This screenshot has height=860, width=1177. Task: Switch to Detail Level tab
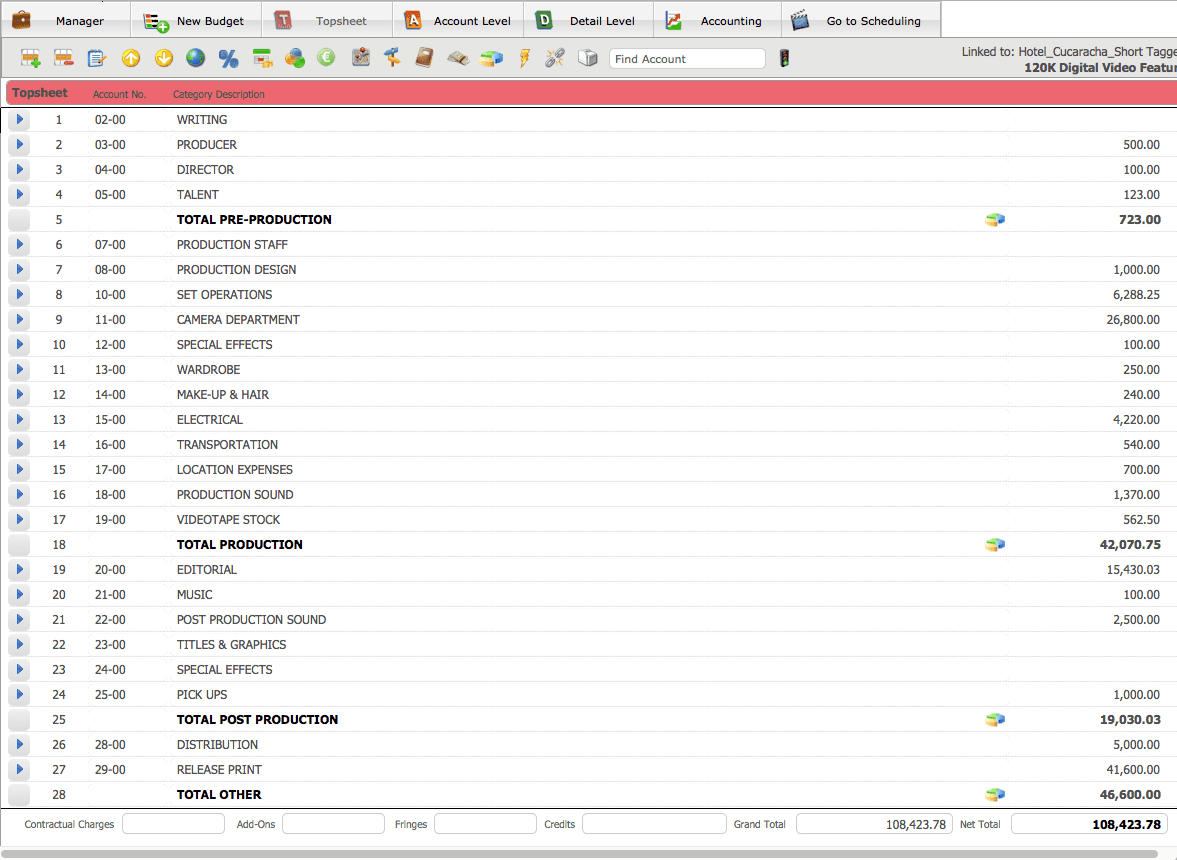[588, 20]
